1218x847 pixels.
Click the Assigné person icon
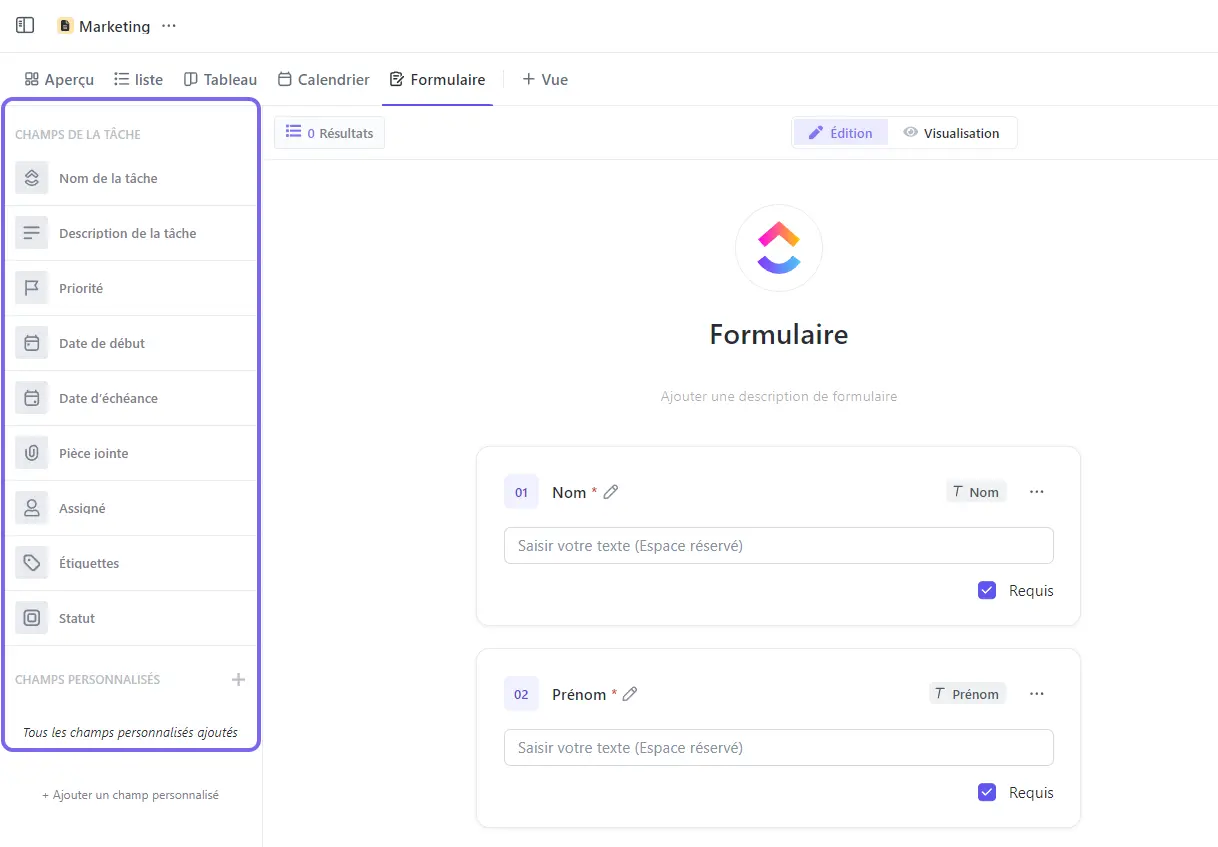click(32, 508)
